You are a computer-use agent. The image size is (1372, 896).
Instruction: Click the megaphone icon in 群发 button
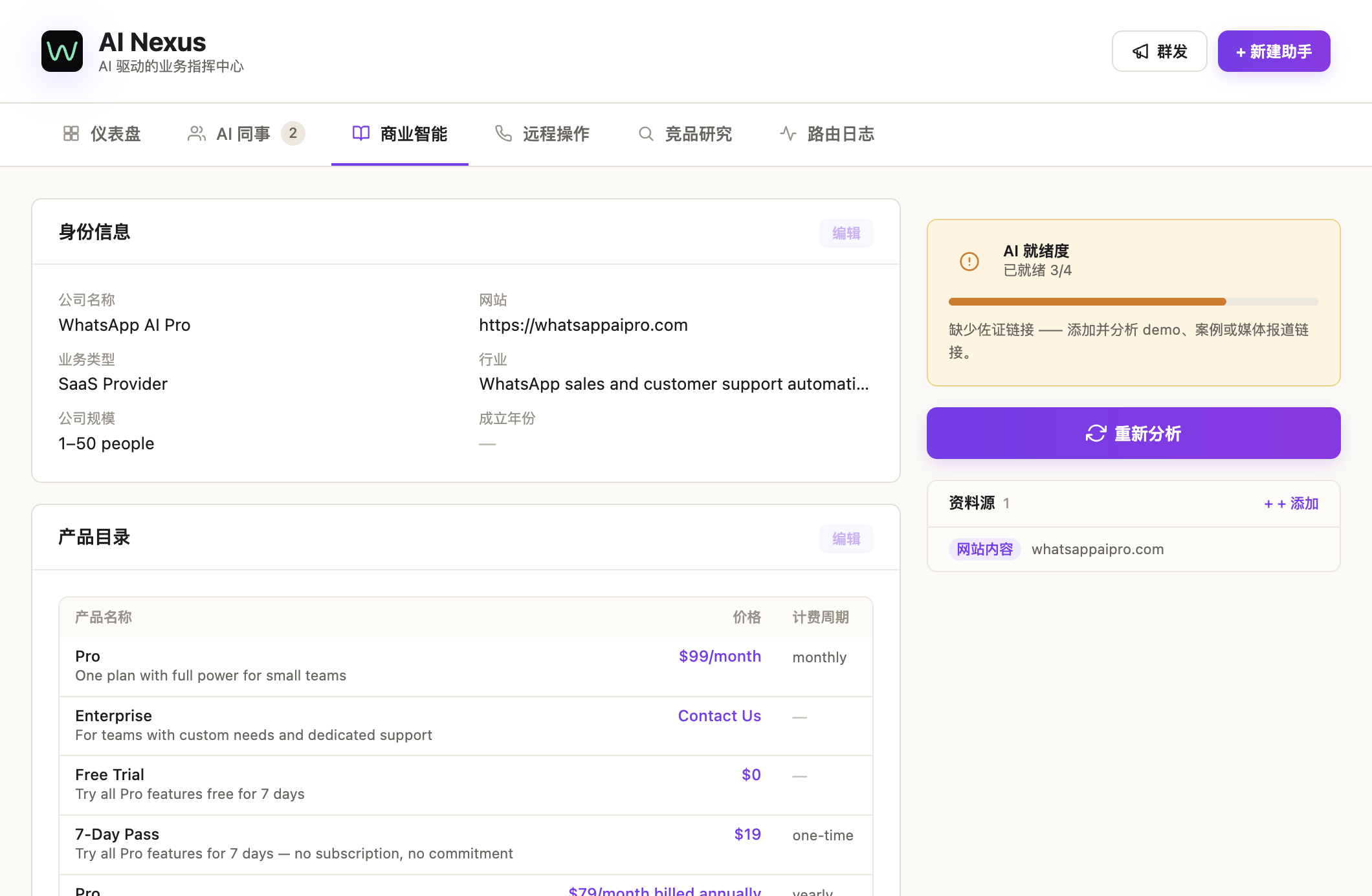coord(1140,51)
